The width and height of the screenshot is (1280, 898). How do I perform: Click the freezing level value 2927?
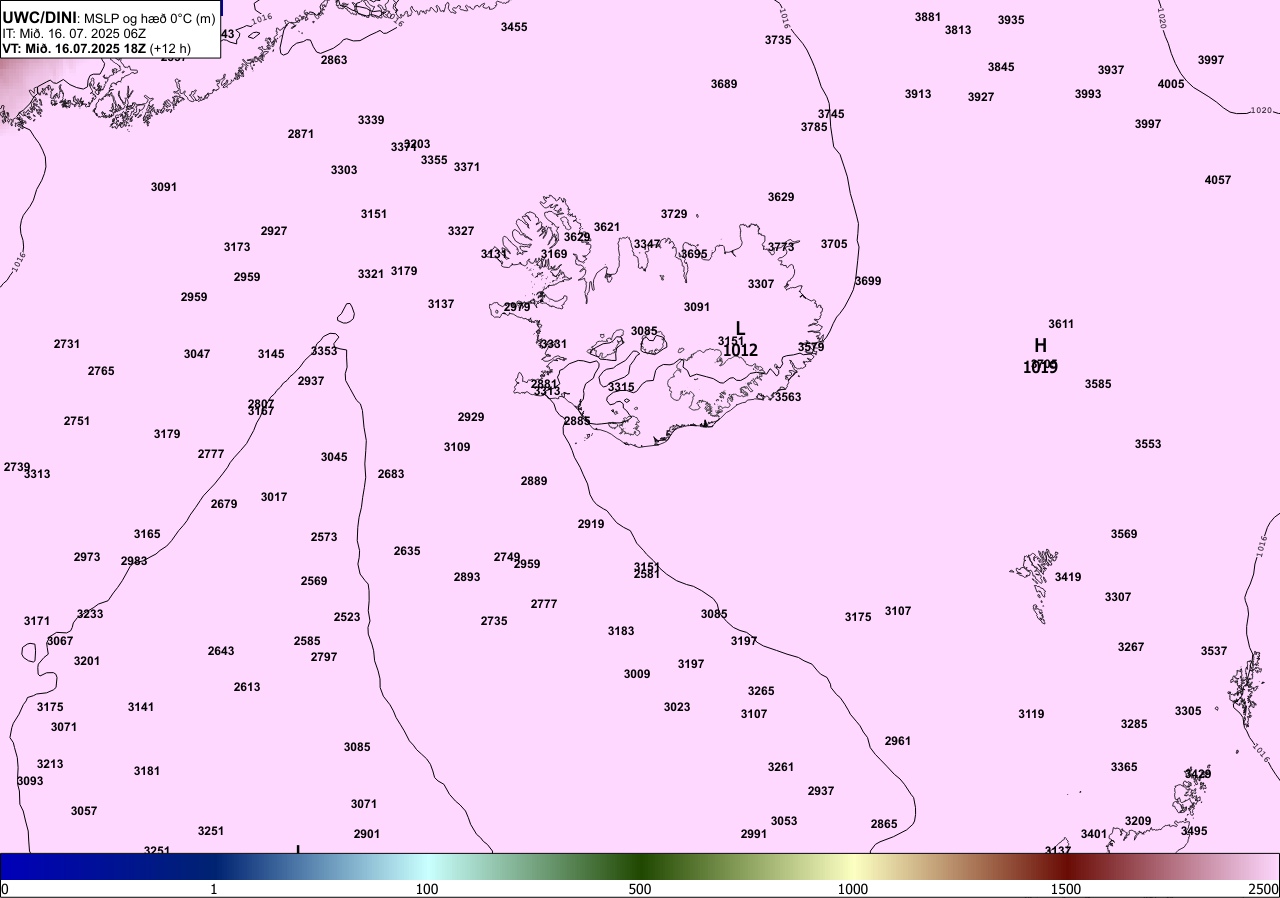pos(274,231)
